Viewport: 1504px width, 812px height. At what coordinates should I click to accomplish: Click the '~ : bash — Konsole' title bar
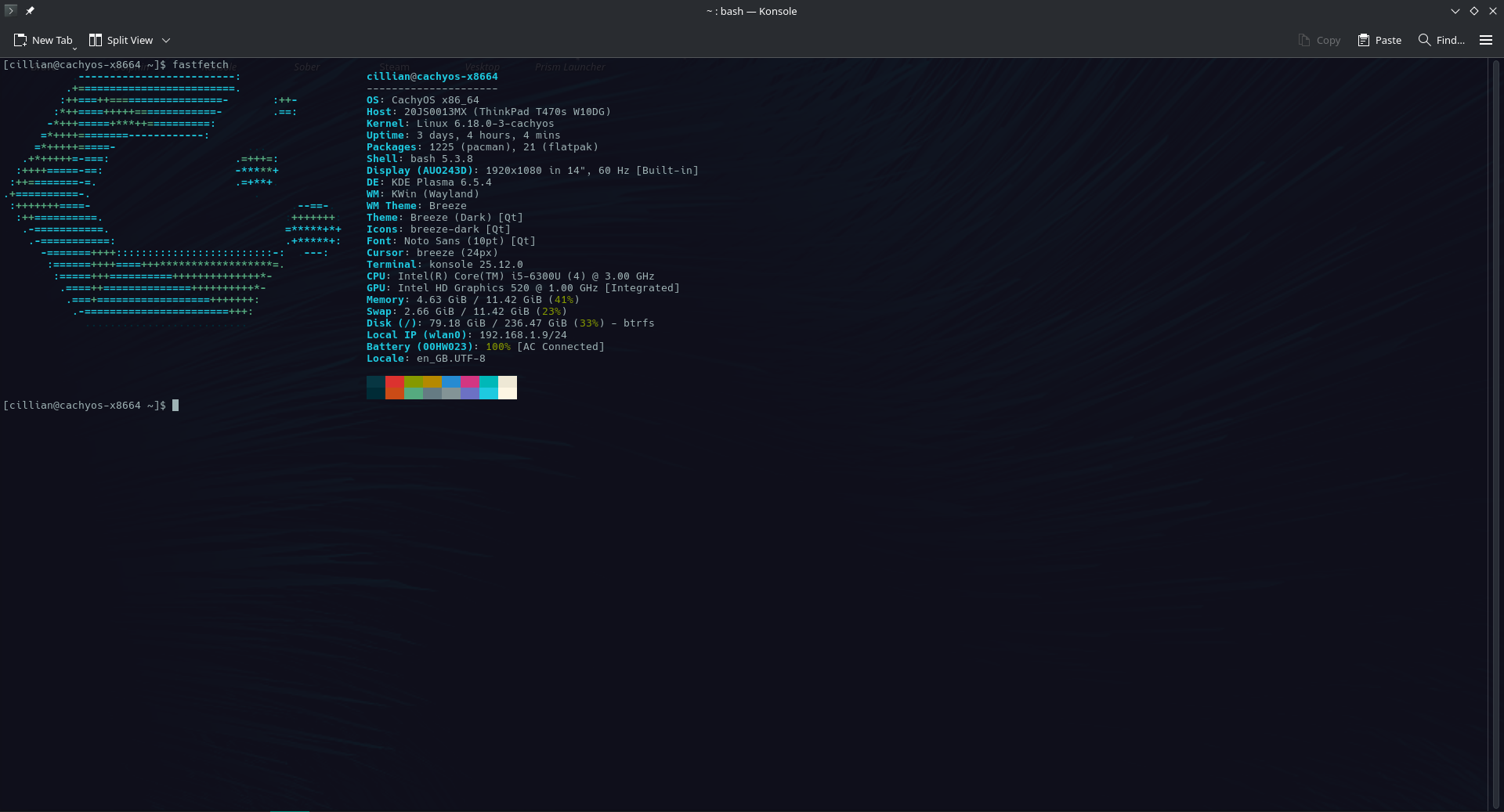751,11
